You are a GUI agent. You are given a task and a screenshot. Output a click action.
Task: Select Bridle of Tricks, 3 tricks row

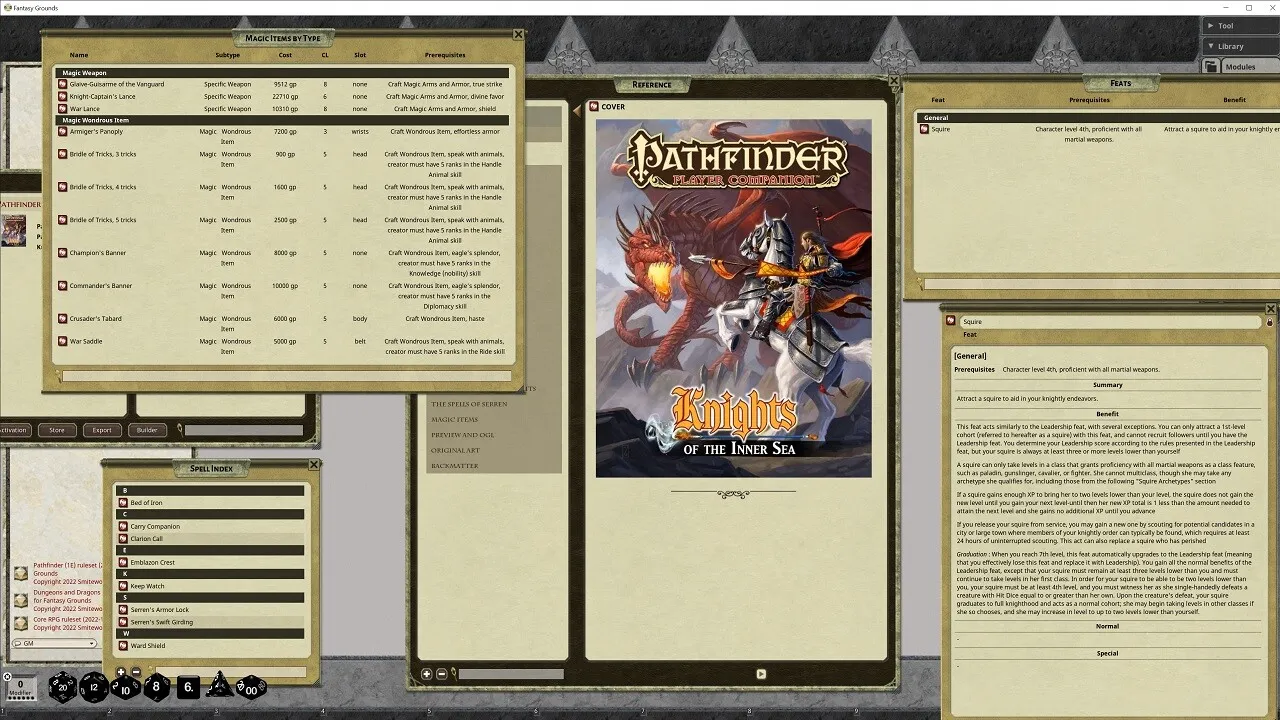coord(283,165)
